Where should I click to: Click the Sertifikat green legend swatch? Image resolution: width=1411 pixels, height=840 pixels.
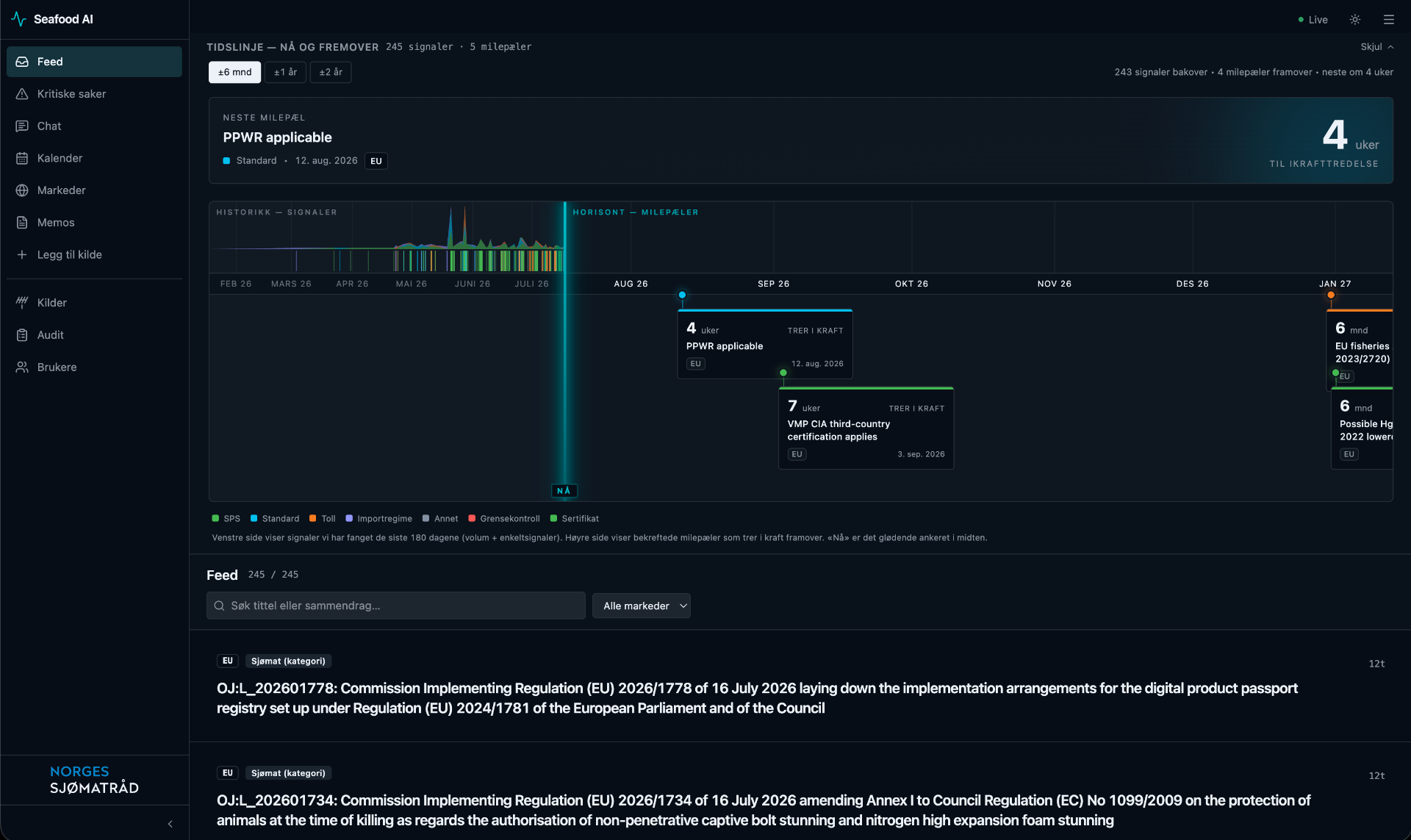(x=553, y=519)
